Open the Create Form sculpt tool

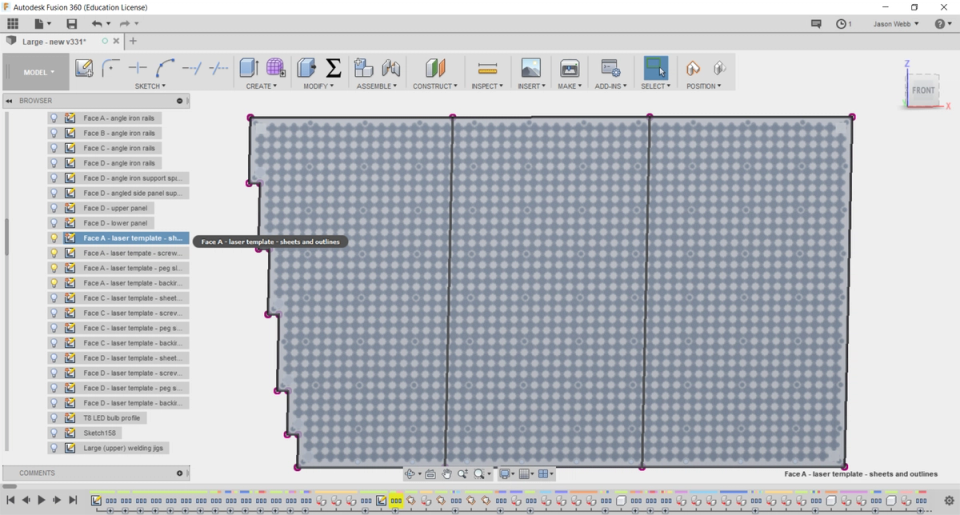click(276, 68)
